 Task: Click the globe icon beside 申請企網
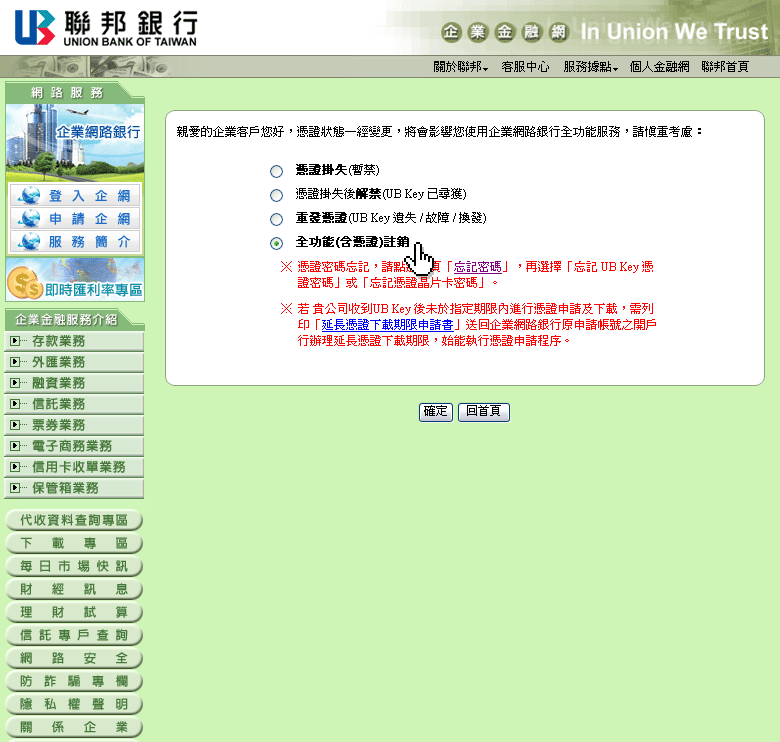[29, 218]
